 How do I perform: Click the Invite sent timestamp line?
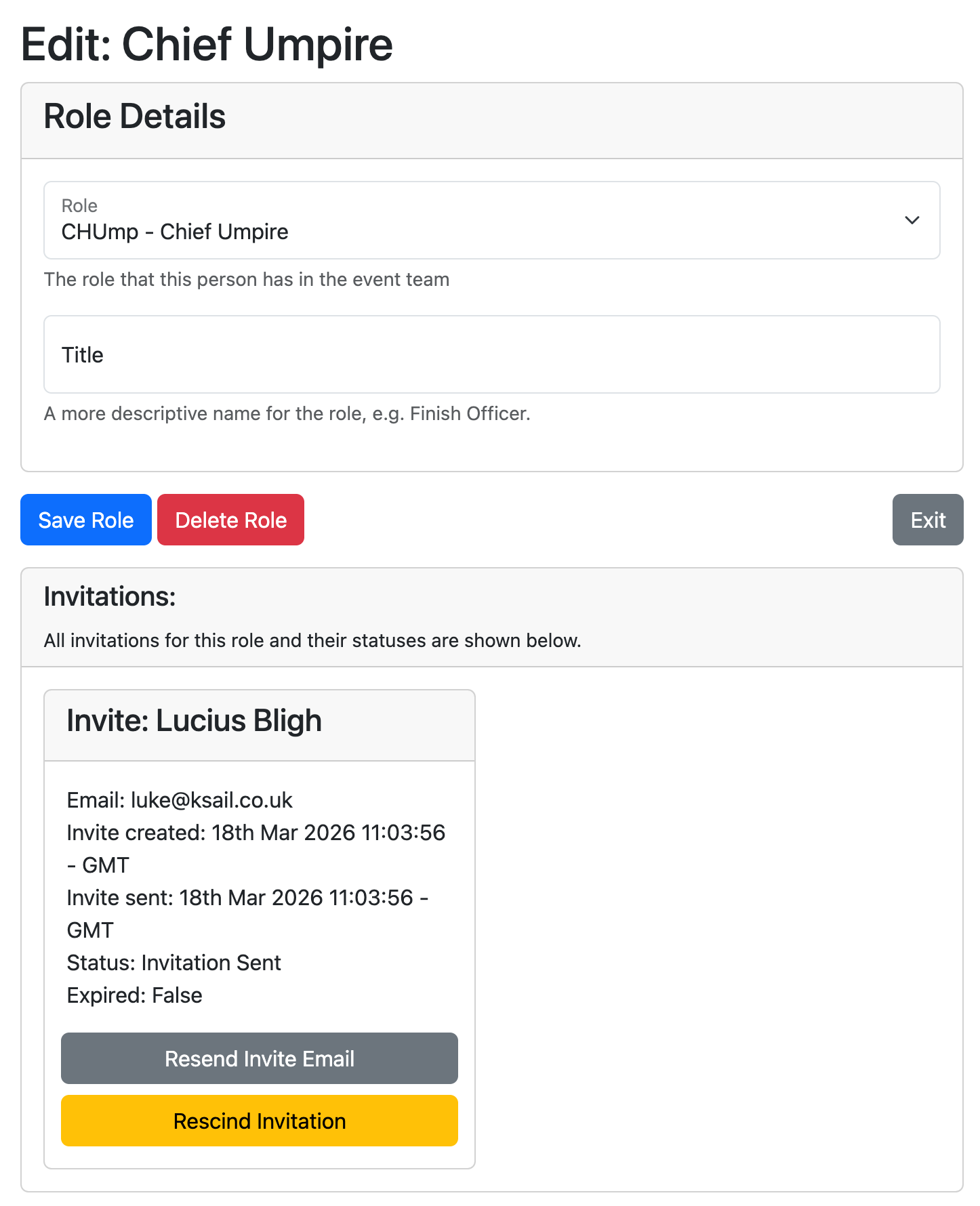point(247,898)
